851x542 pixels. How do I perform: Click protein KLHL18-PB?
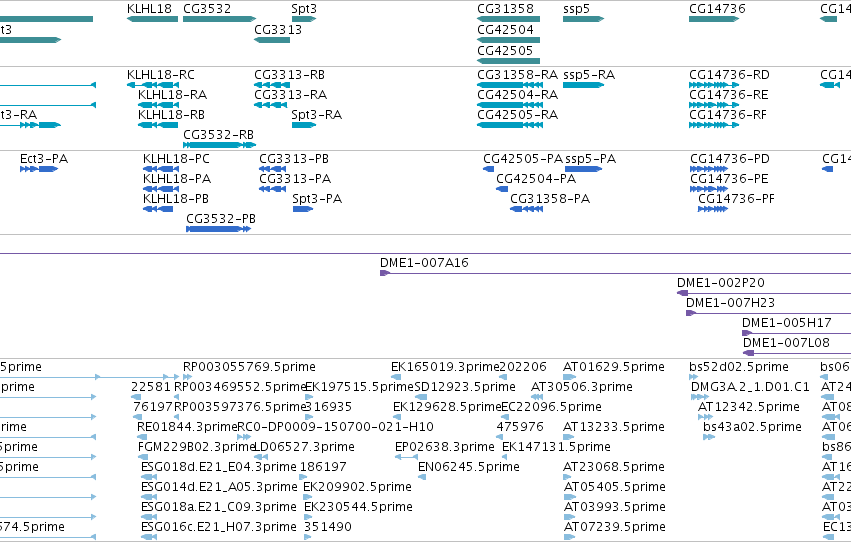[x=158, y=209]
